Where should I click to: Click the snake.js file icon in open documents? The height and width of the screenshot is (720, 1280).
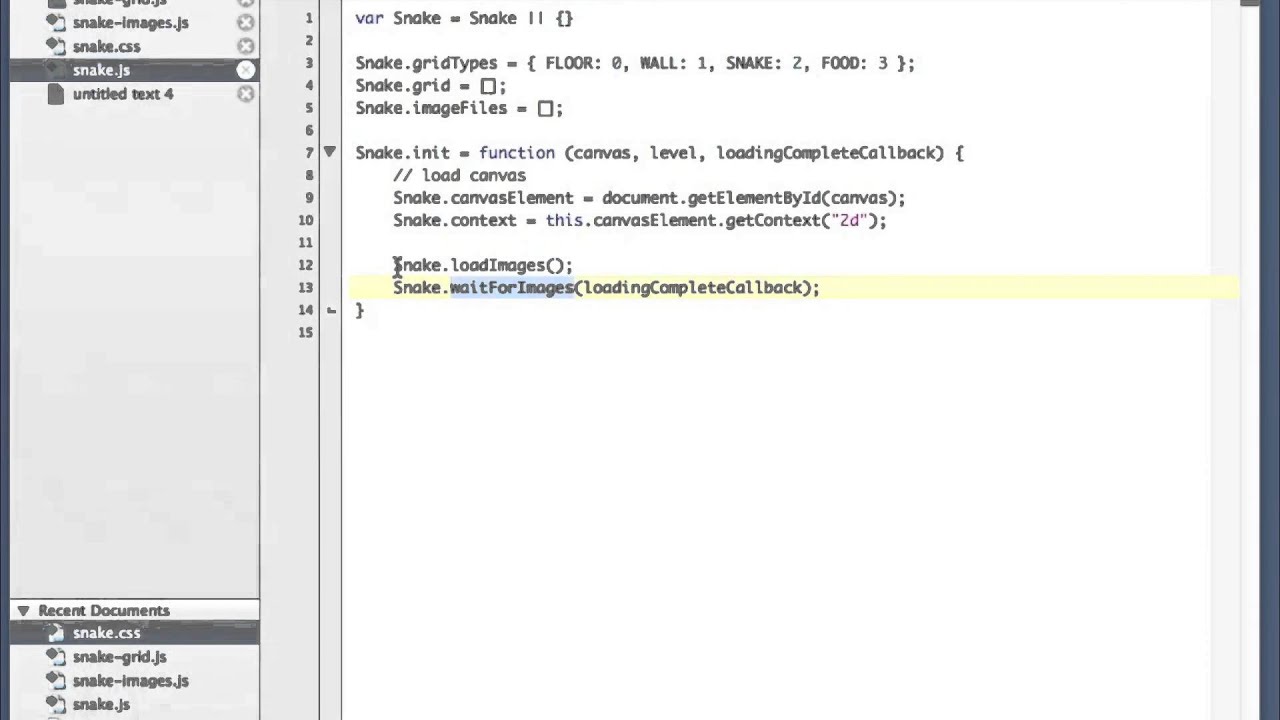pyautogui.click(x=56, y=70)
